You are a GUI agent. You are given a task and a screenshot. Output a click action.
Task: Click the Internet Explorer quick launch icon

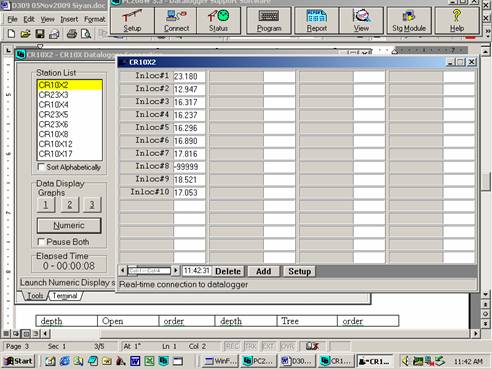coord(65,361)
